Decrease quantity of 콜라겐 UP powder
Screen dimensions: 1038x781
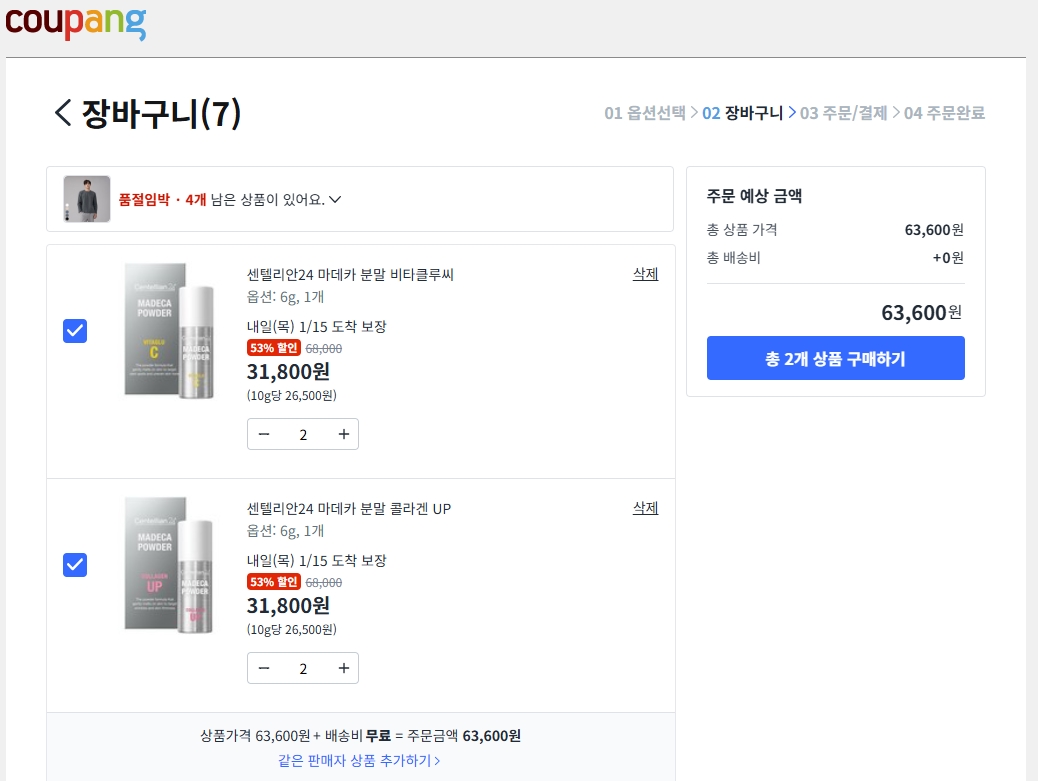264,668
